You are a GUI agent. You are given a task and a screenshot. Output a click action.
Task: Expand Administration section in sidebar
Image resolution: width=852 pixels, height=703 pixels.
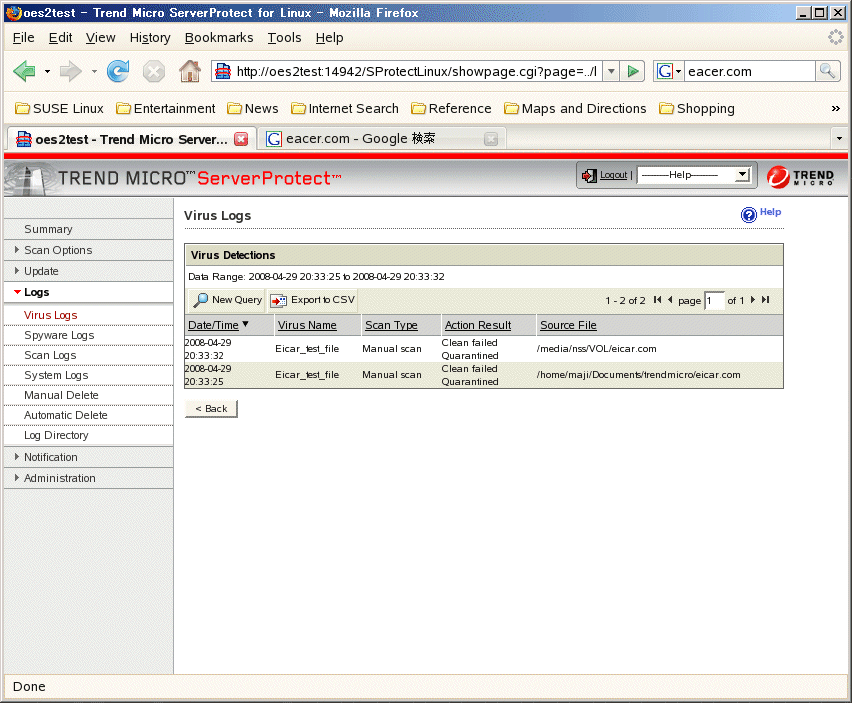click(60, 478)
